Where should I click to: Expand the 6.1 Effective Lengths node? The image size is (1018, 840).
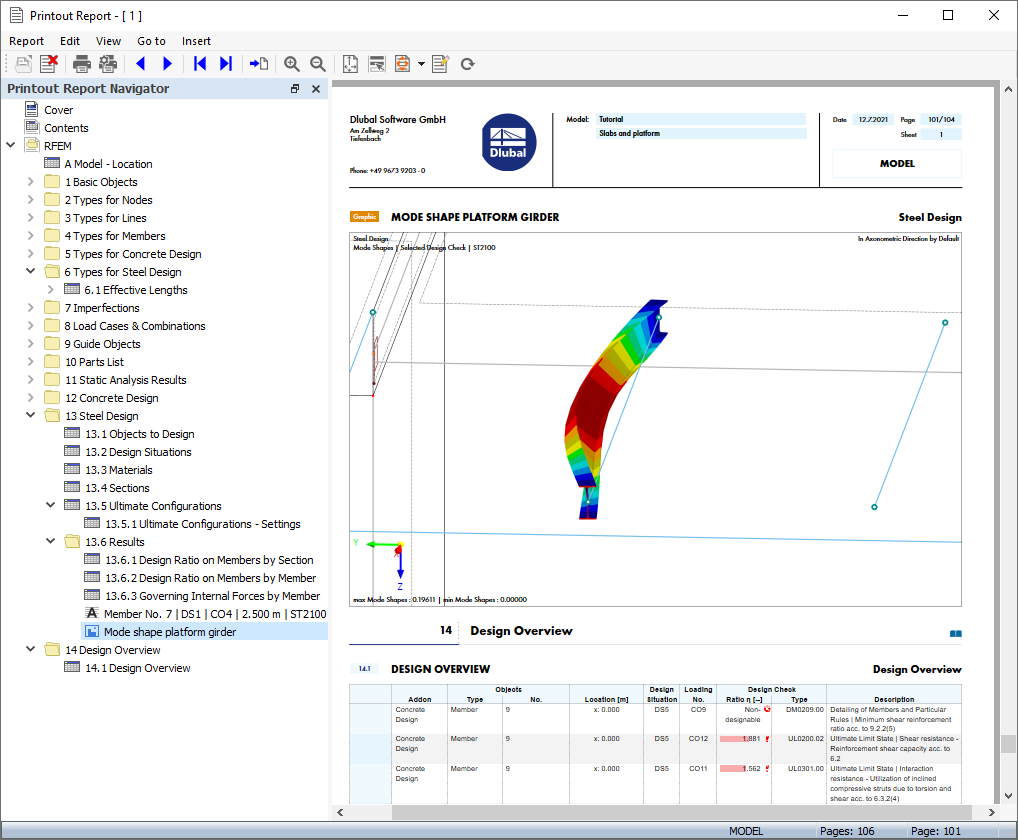coord(51,290)
